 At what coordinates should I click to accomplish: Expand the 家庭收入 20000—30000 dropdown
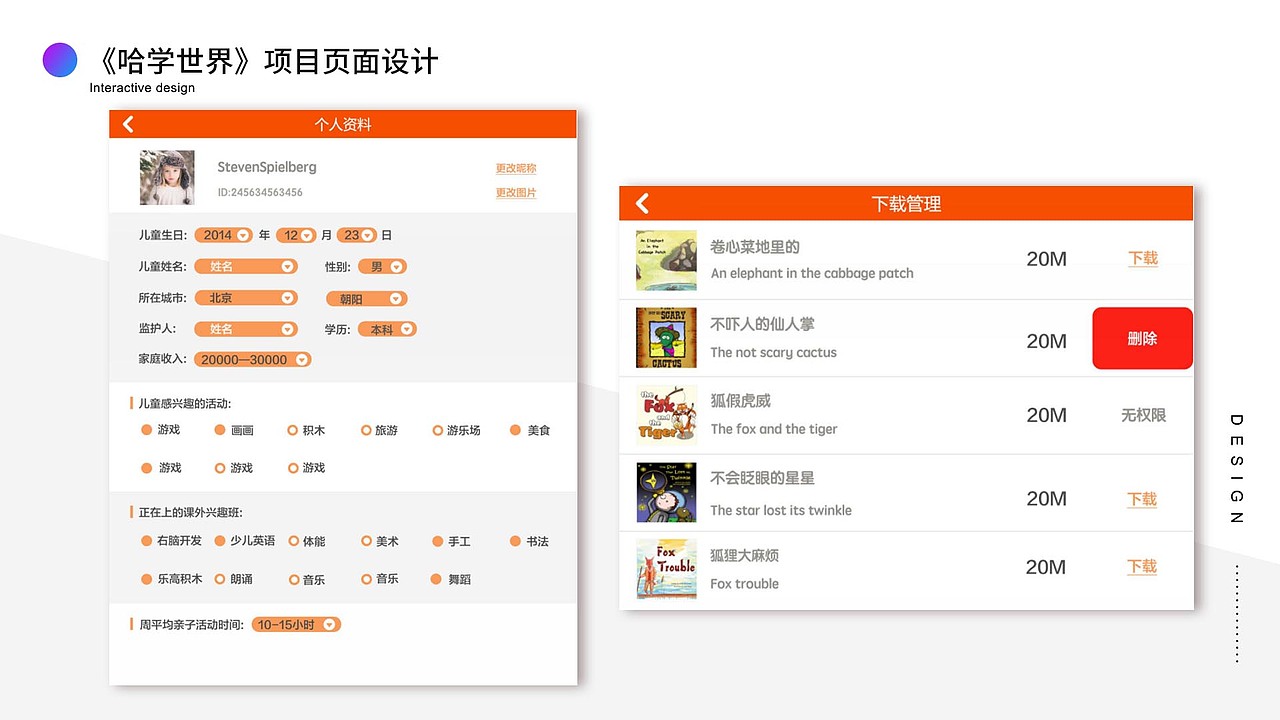point(253,359)
